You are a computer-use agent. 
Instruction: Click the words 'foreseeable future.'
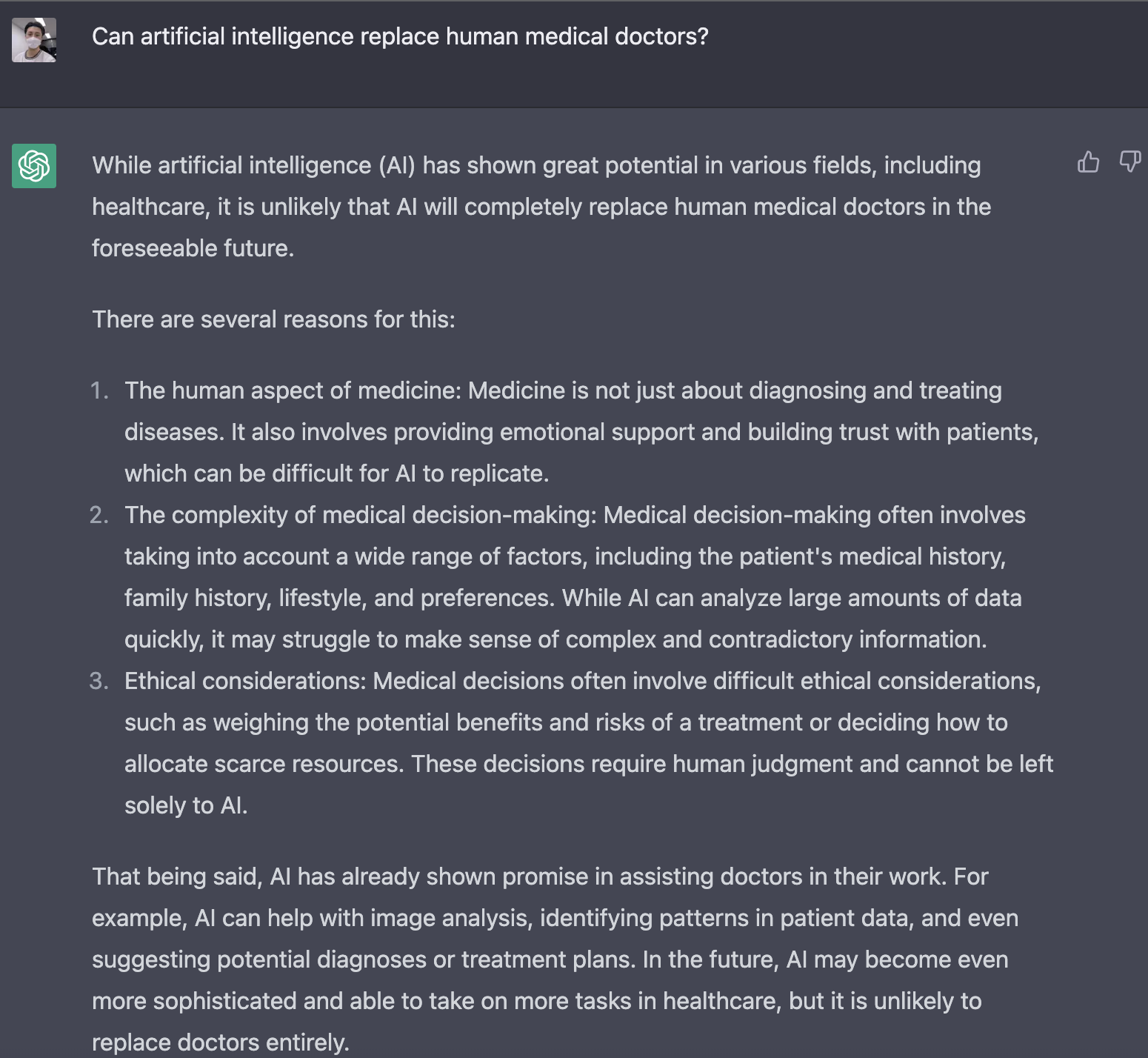click(193, 248)
